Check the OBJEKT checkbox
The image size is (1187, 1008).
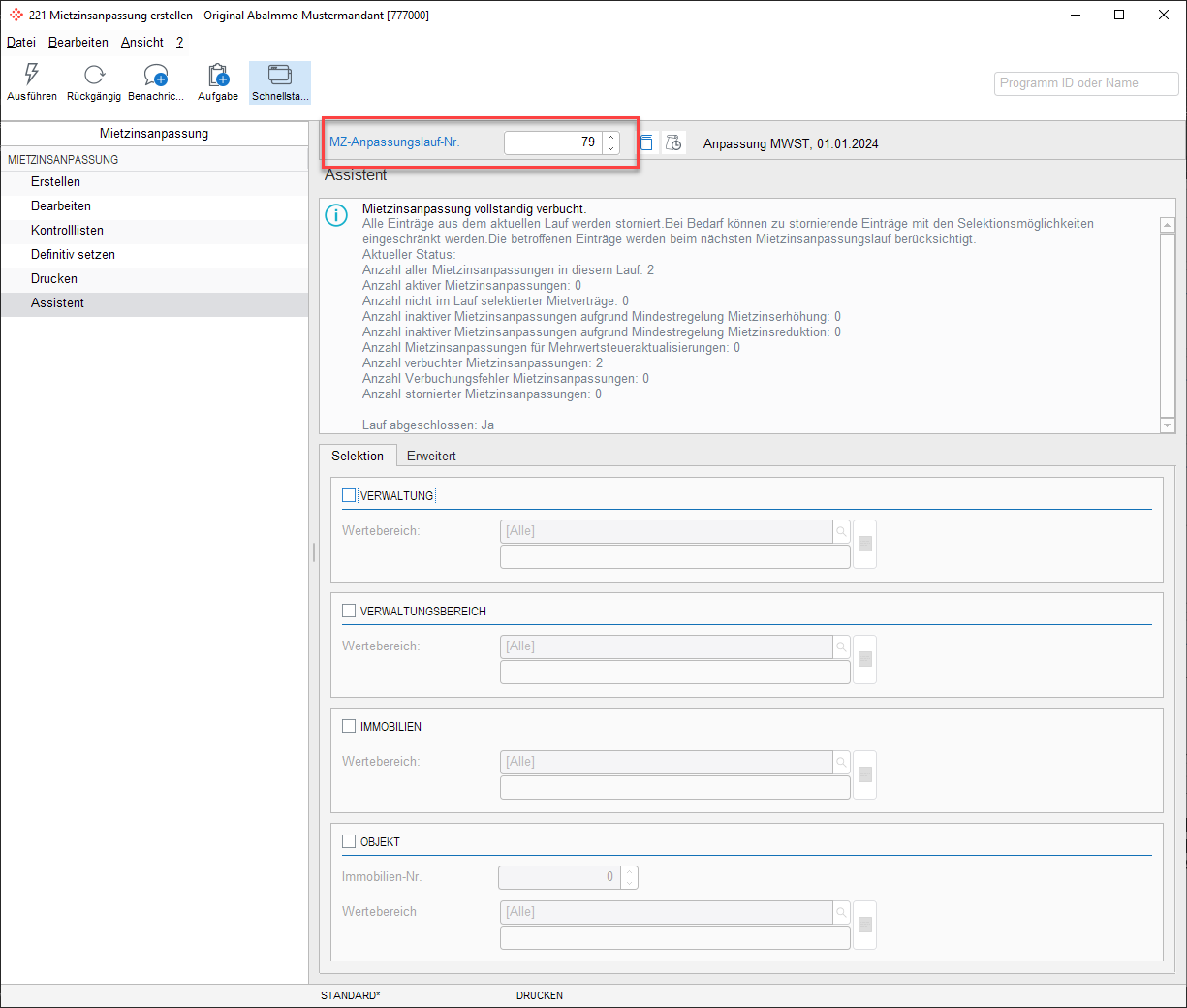(x=349, y=841)
